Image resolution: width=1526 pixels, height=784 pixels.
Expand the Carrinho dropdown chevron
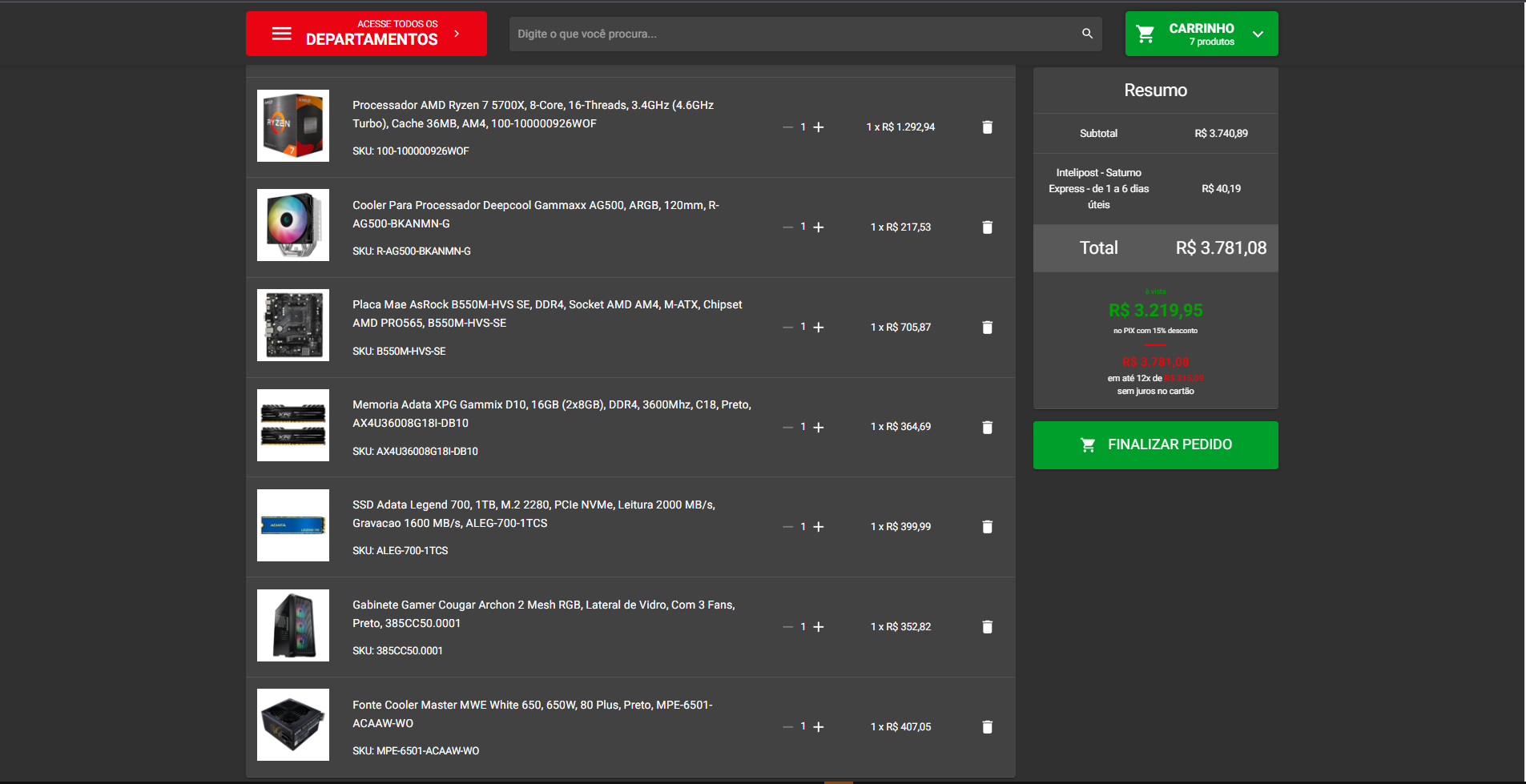point(1258,34)
